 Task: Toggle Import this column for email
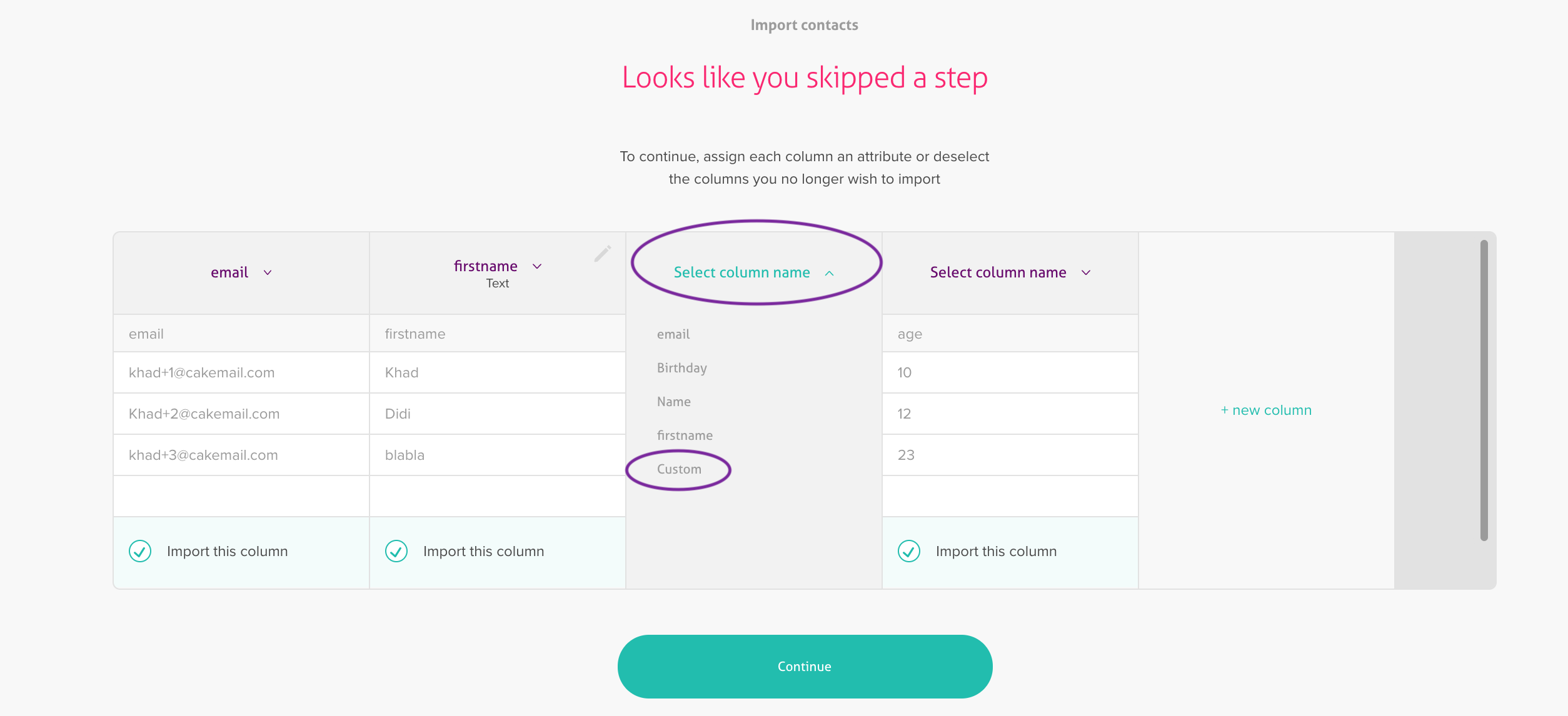pyautogui.click(x=140, y=551)
